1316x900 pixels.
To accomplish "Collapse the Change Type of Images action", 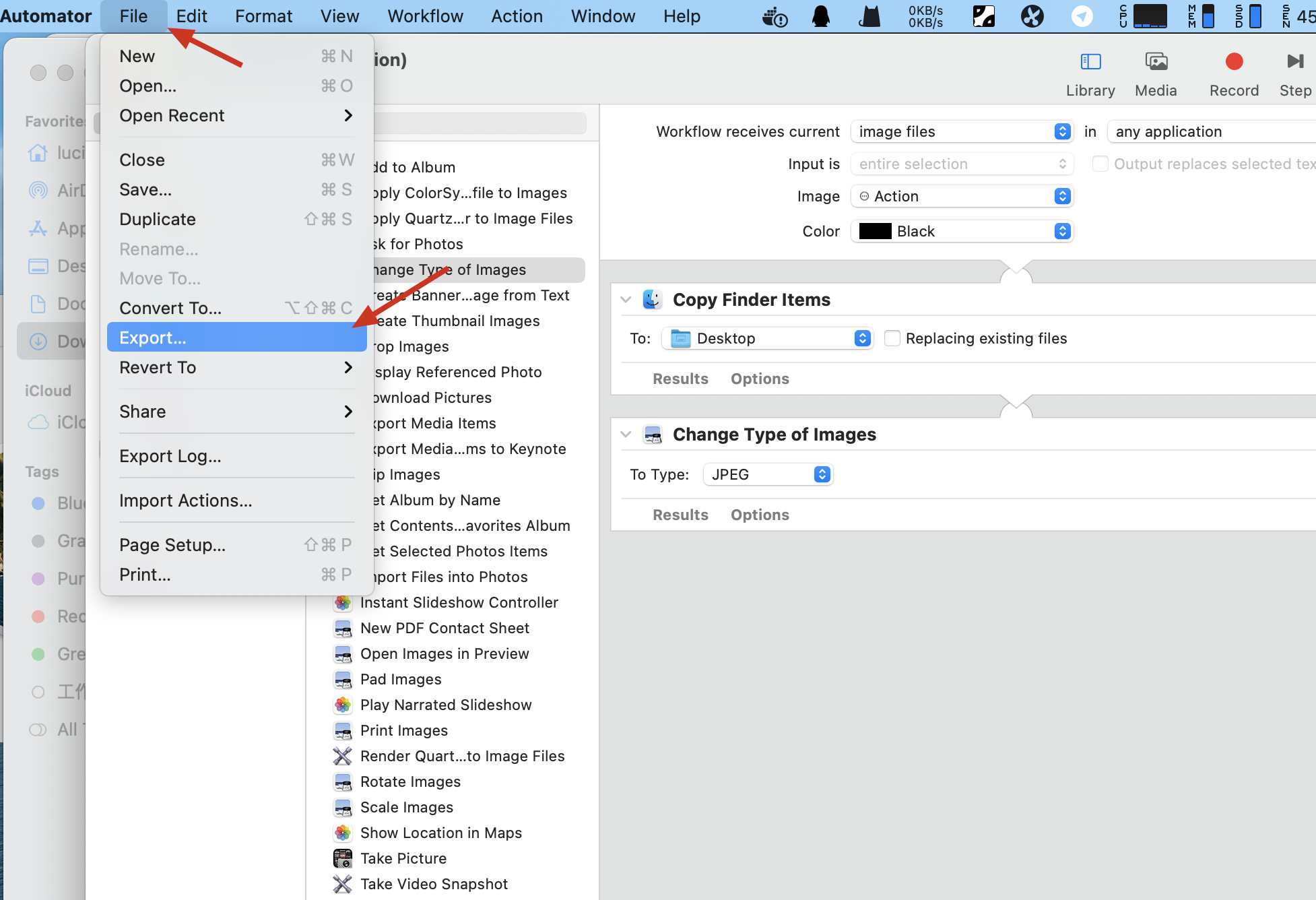I will pyautogui.click(x=626, y=435).
